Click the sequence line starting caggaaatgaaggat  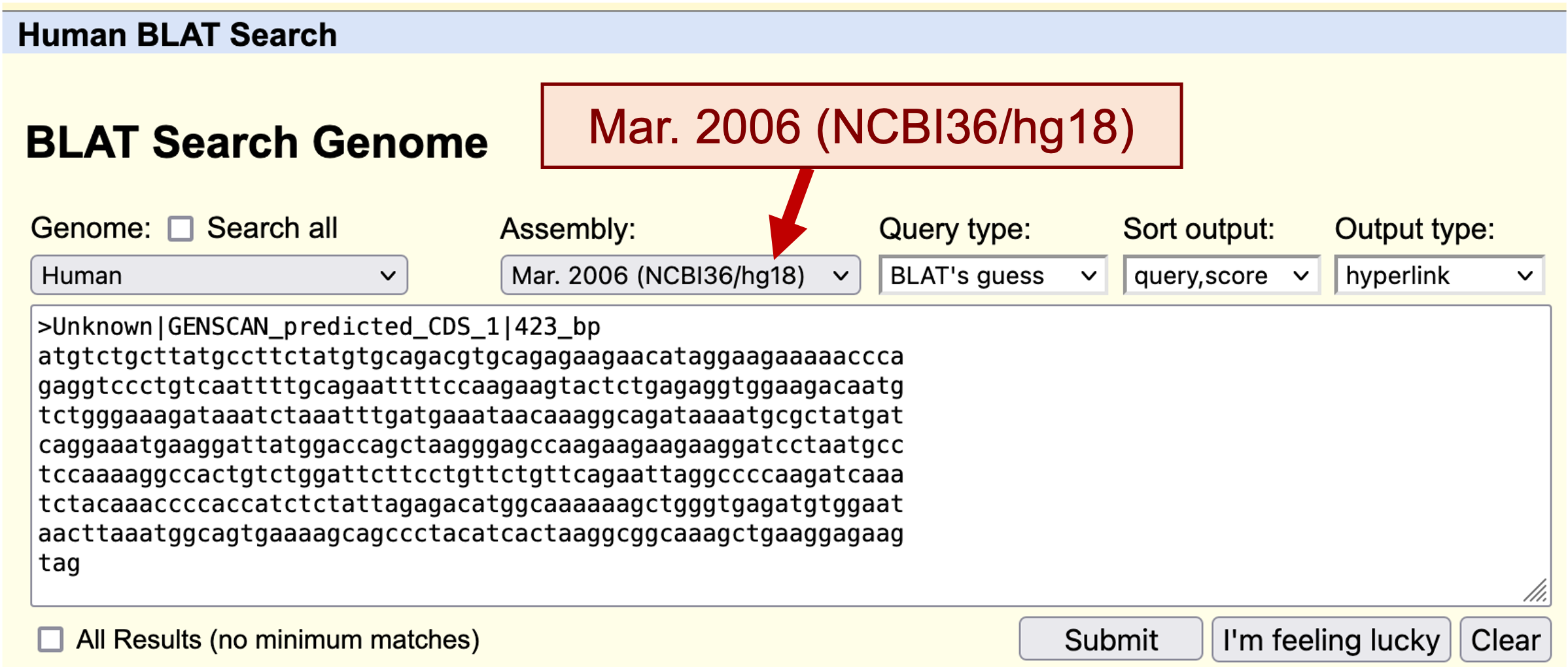471,445
